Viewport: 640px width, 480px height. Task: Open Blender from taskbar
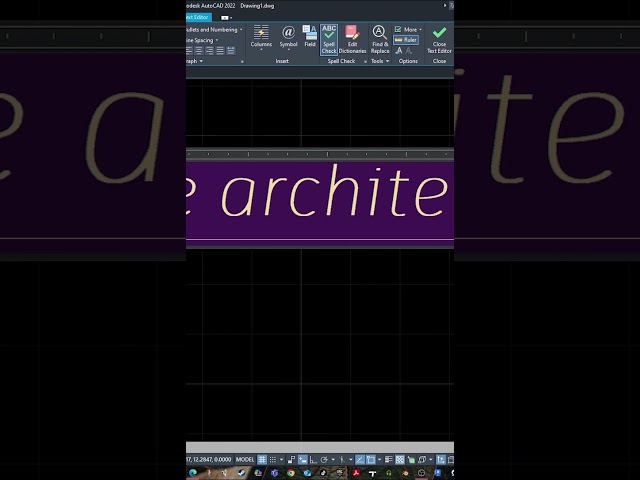click(405, 473)
